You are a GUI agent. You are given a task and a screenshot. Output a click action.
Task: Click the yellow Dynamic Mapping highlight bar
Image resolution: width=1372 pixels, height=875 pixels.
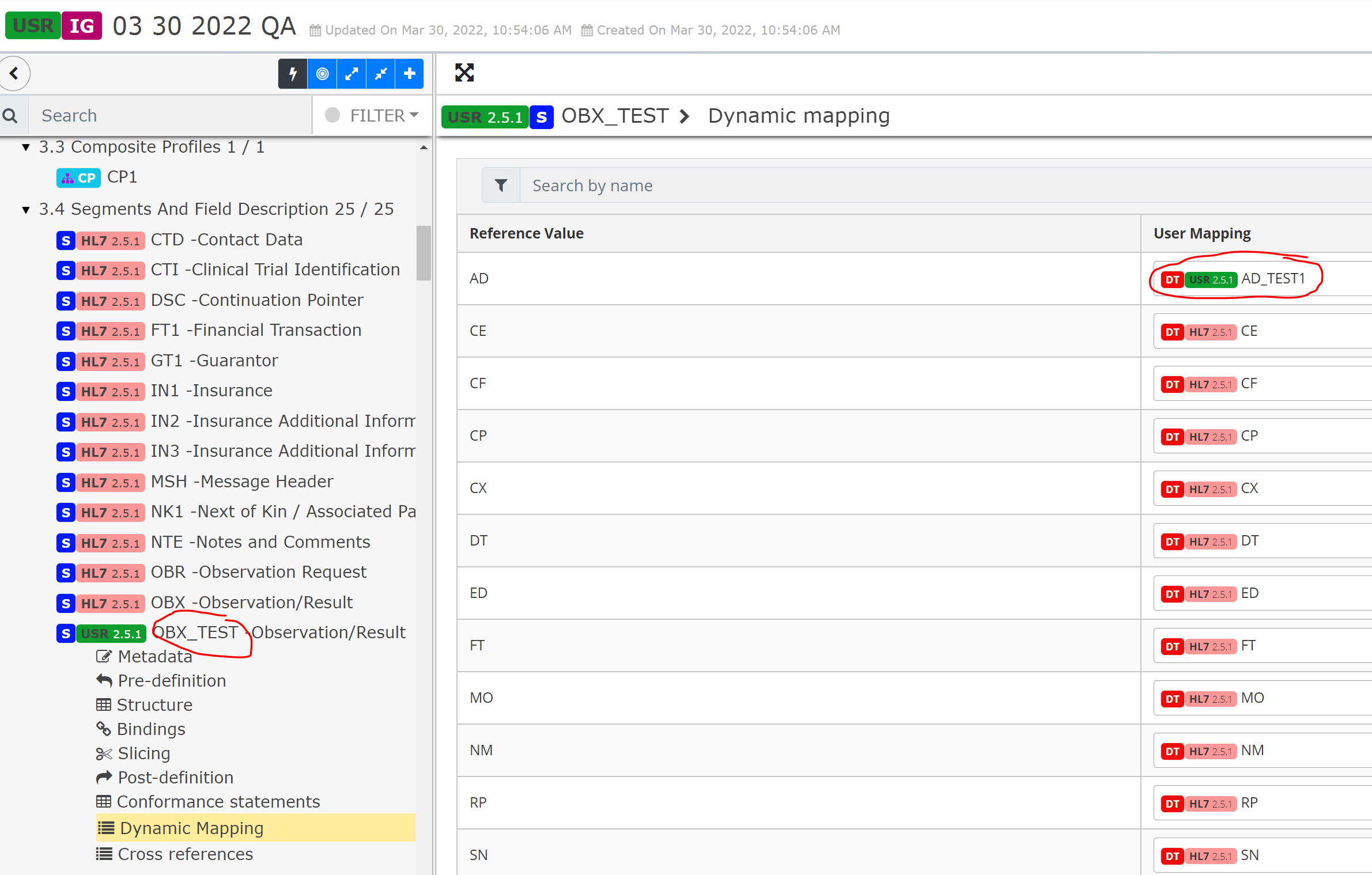[254, 828]
